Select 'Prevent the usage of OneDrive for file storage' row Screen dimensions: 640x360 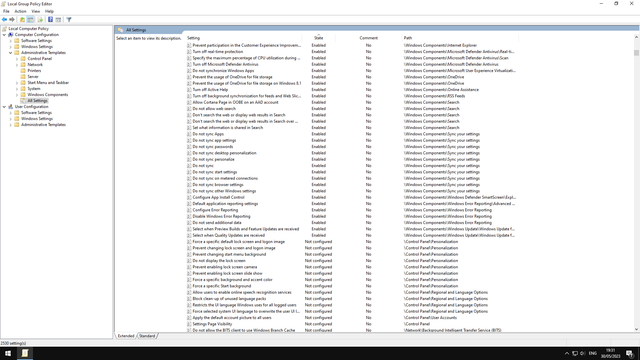click(232, 77)
